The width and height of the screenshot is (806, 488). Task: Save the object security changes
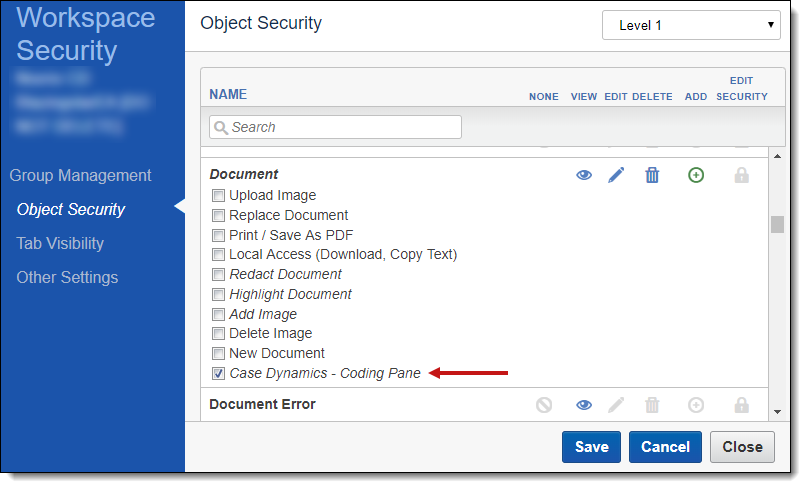point(591,447)
